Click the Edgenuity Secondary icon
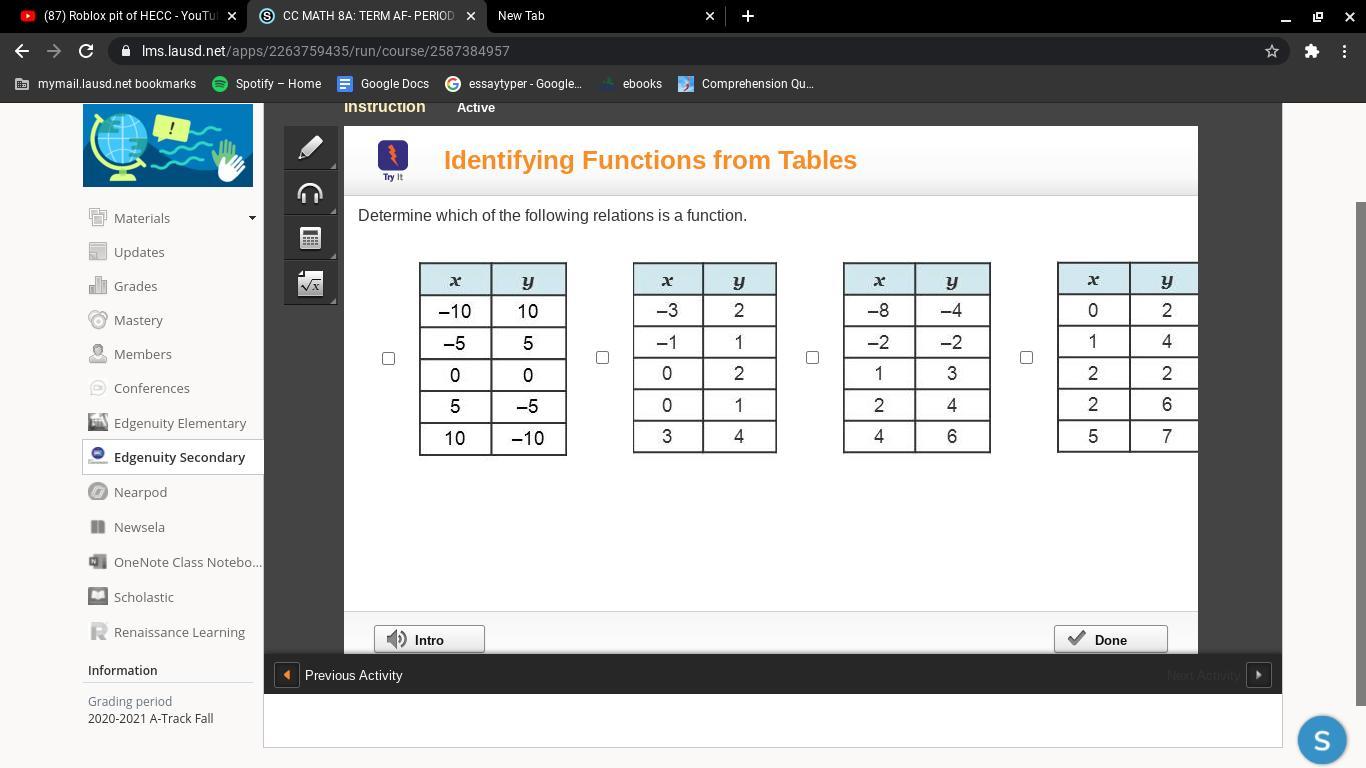Image resolution: width=1366 pixels, height=768 pixels. [98, 457]
